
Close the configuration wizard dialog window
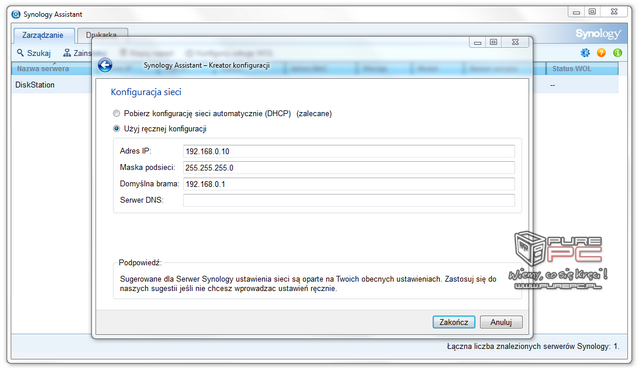click(516, 42)
